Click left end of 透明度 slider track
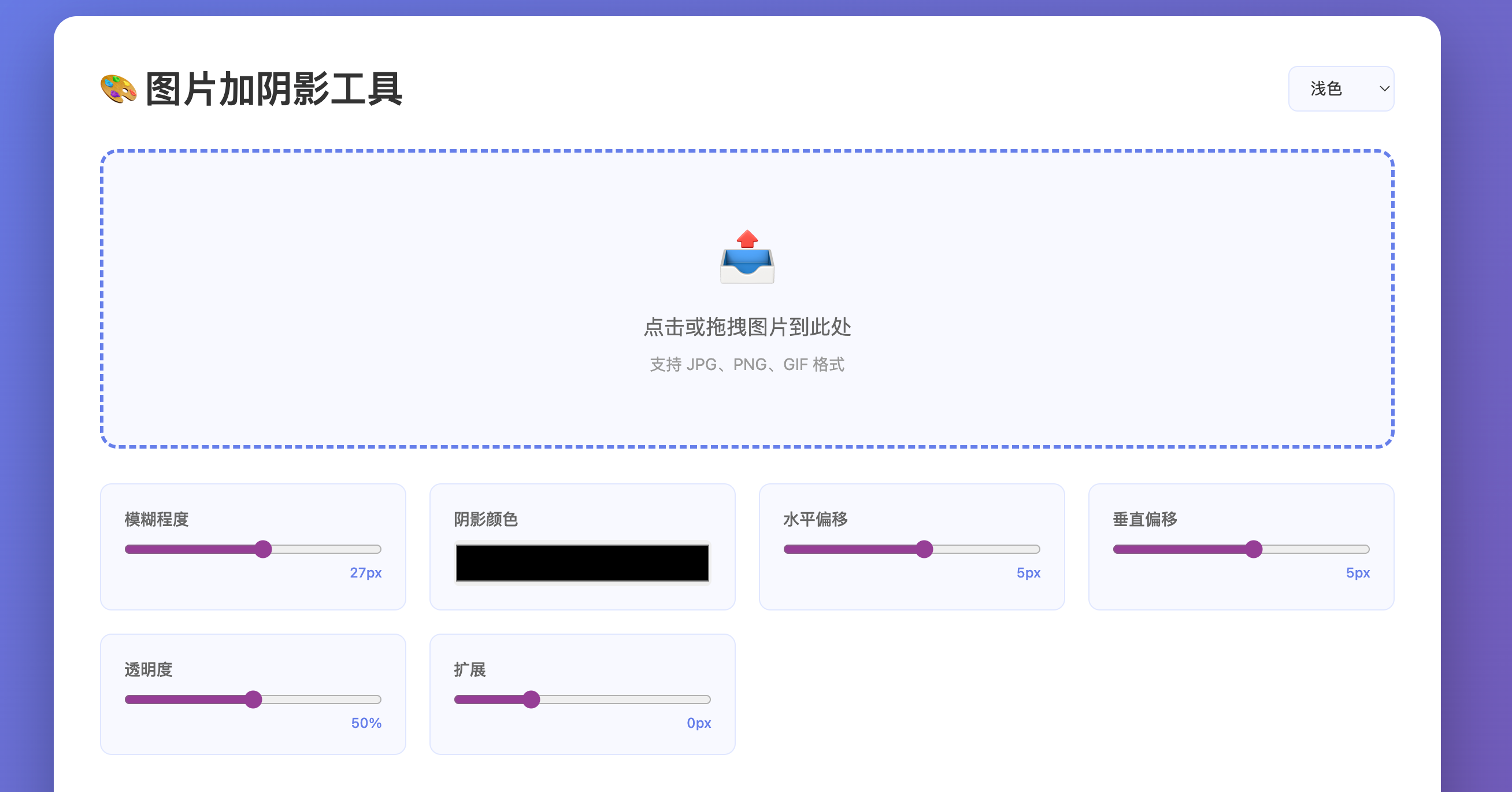The width and height of the screenshot is (1512, 792). pyautogui.click(x=129, y=700)
